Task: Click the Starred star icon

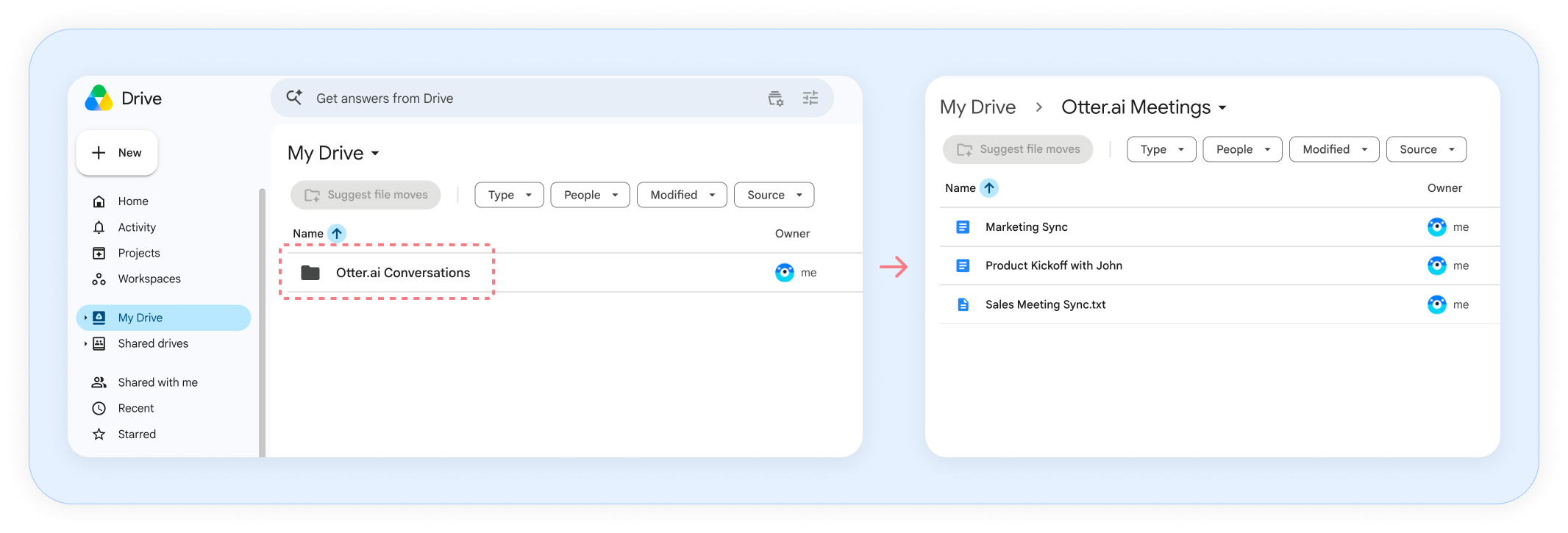Action: click(99, 434)
